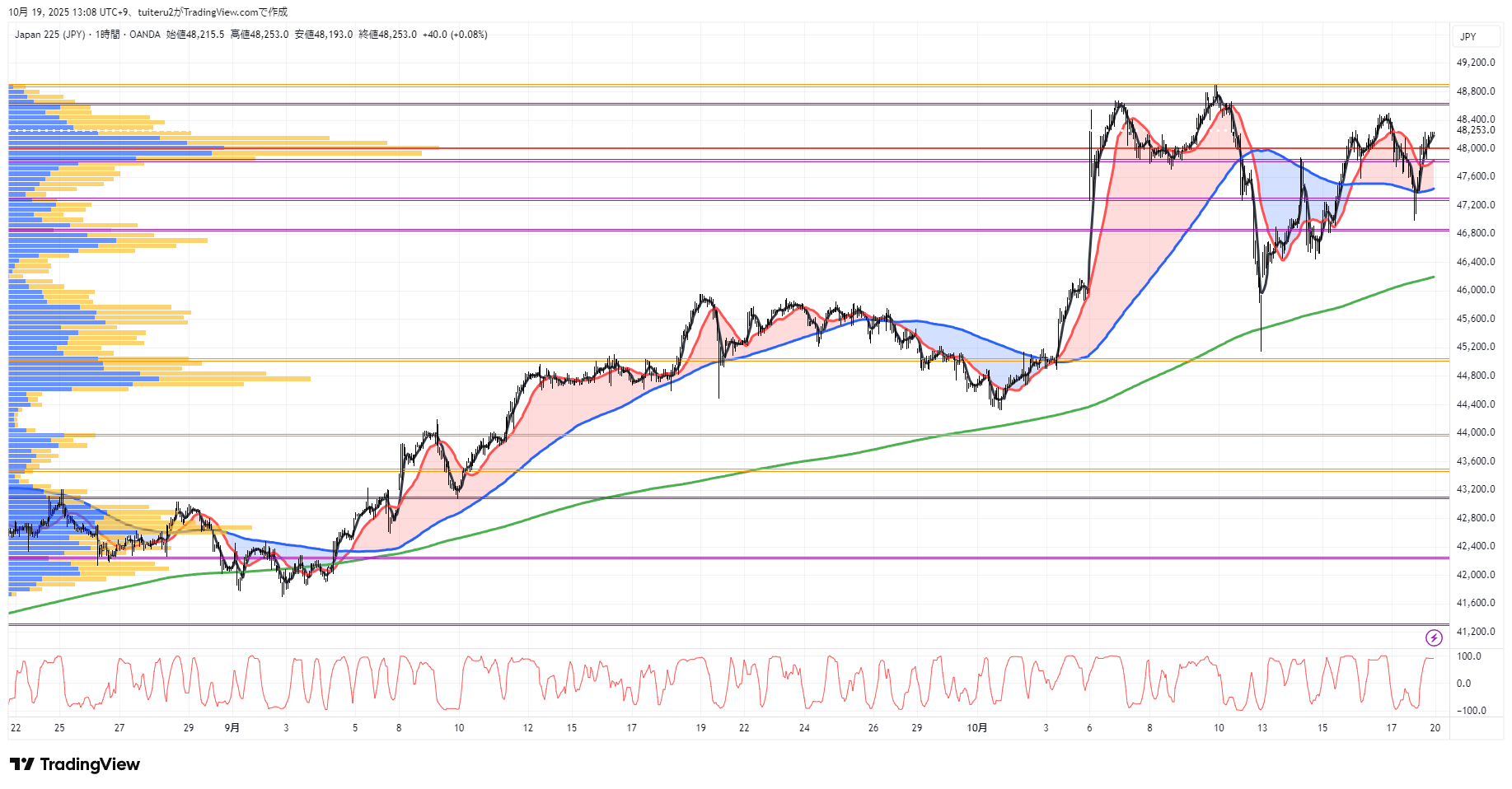Click the 9月 label on time axis
Viewport: 1512px width, 789px height.
click(232, 727)
